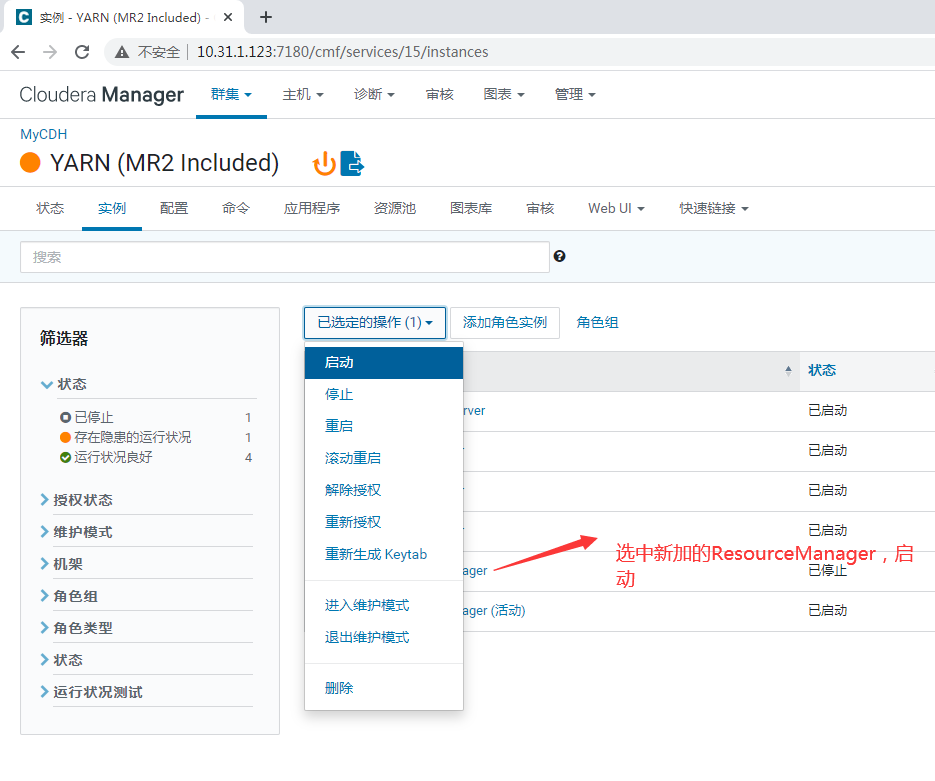Switch to the 实例 tab
Image resolution: width=935 pixels, height=781 pixels.
112,208
